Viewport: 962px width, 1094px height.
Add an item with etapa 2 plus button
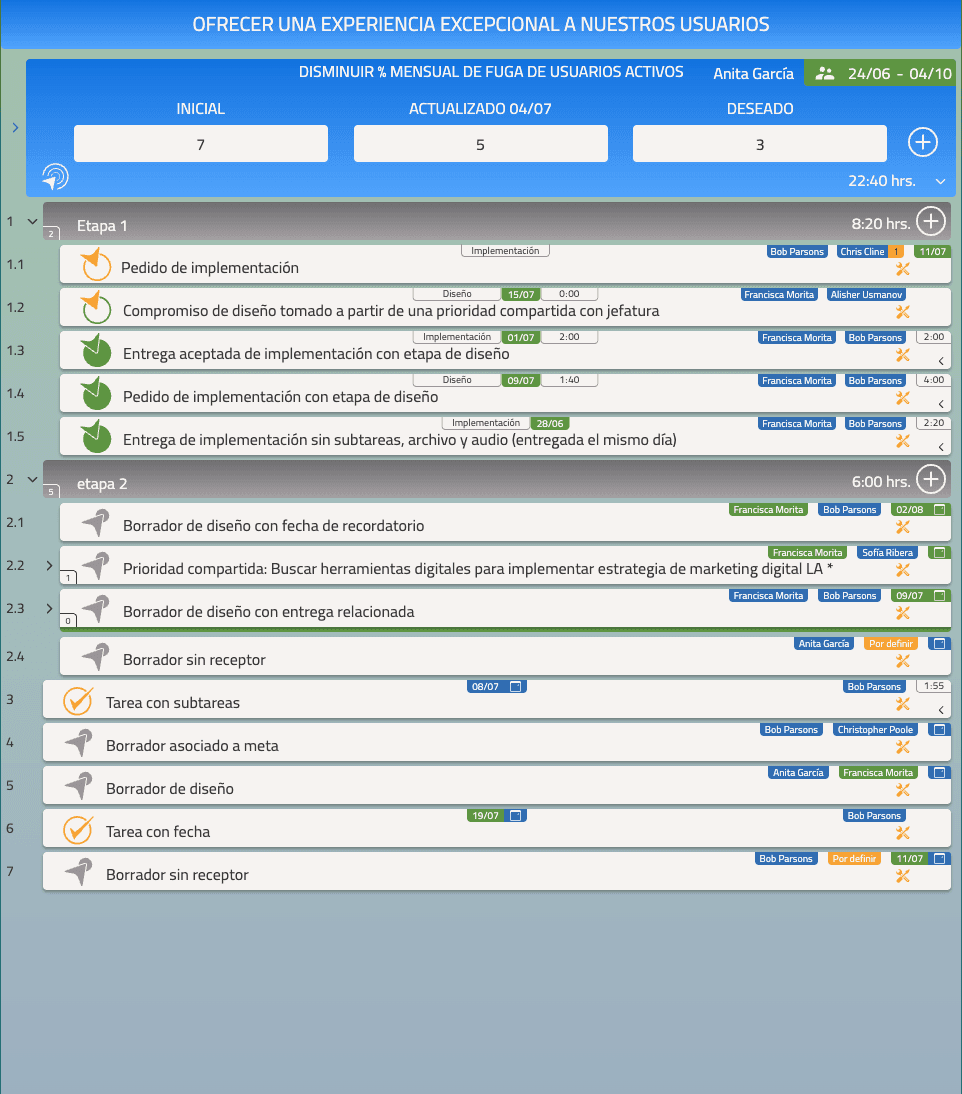(x=931, y=479)
